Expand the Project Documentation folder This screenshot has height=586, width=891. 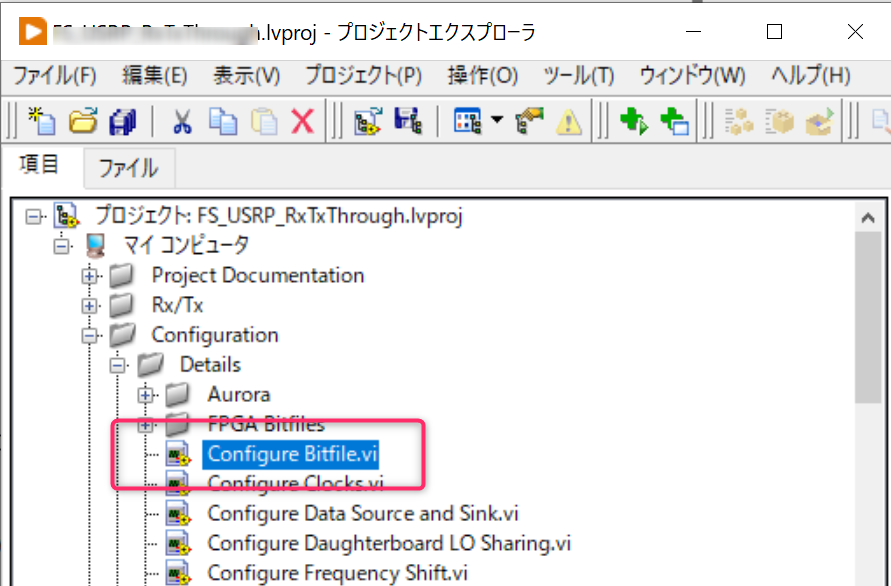pos(89,276)
